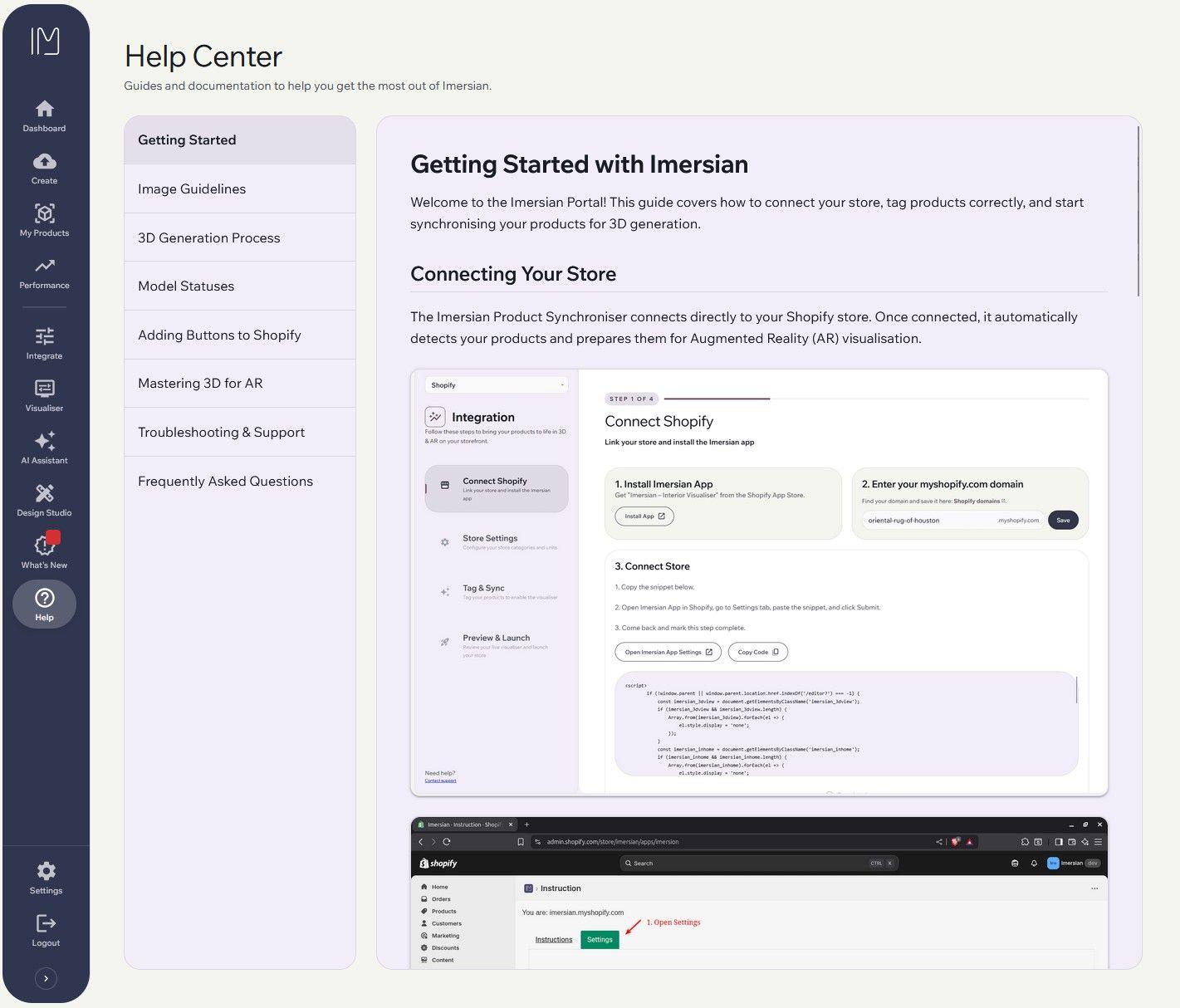
Task: Open Performance trend chart icon
Action: pos(45,266)
